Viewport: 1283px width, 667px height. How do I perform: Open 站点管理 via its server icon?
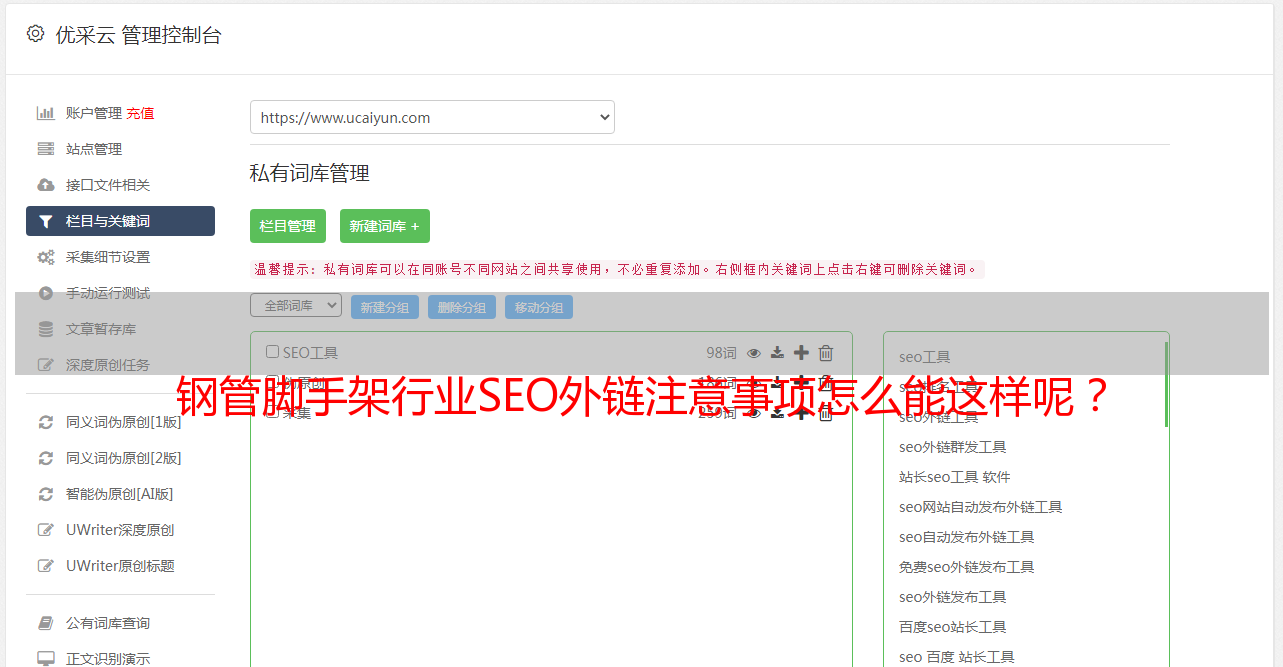click(x=46, y=149)
